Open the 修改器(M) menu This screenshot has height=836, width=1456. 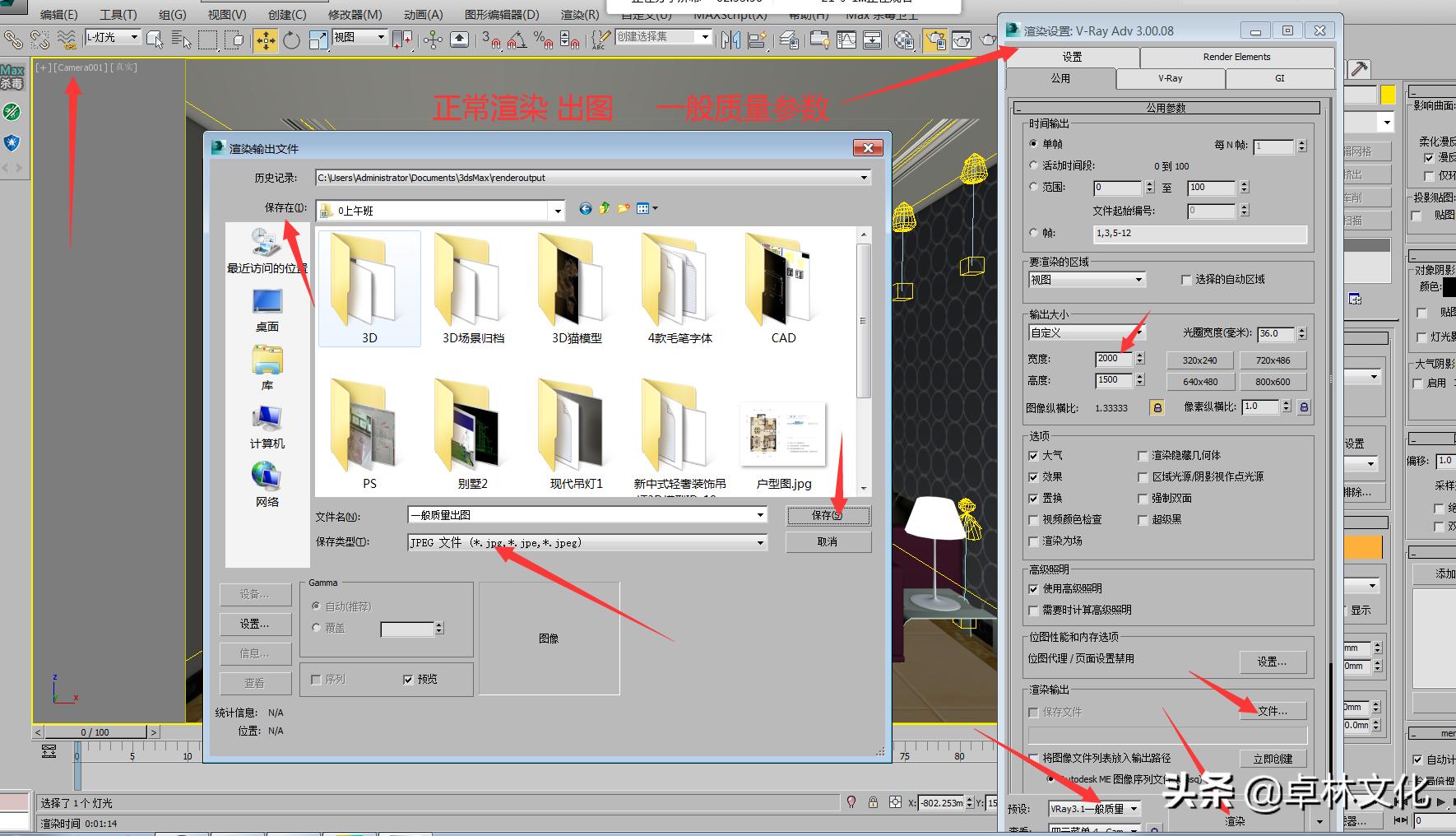[x=355, y=15]
